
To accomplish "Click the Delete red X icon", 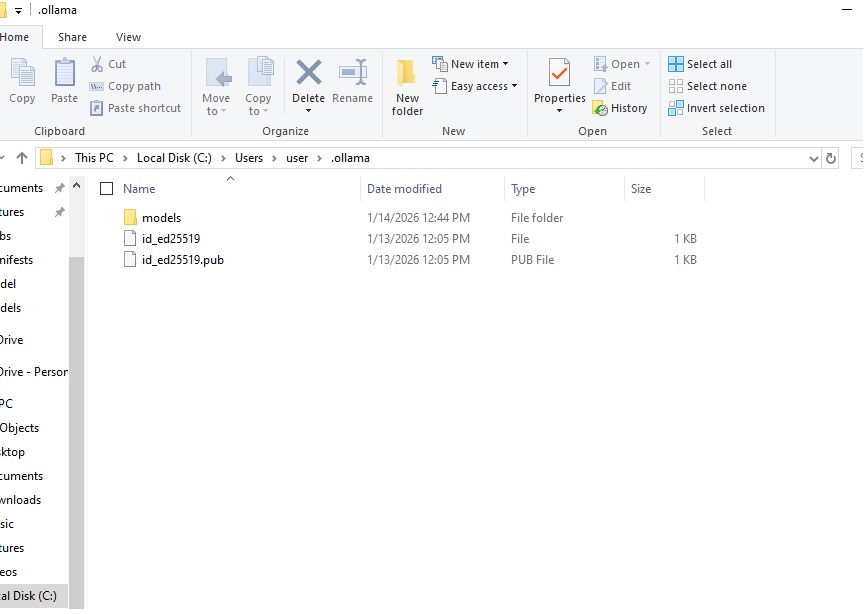I will pos(308,74).
